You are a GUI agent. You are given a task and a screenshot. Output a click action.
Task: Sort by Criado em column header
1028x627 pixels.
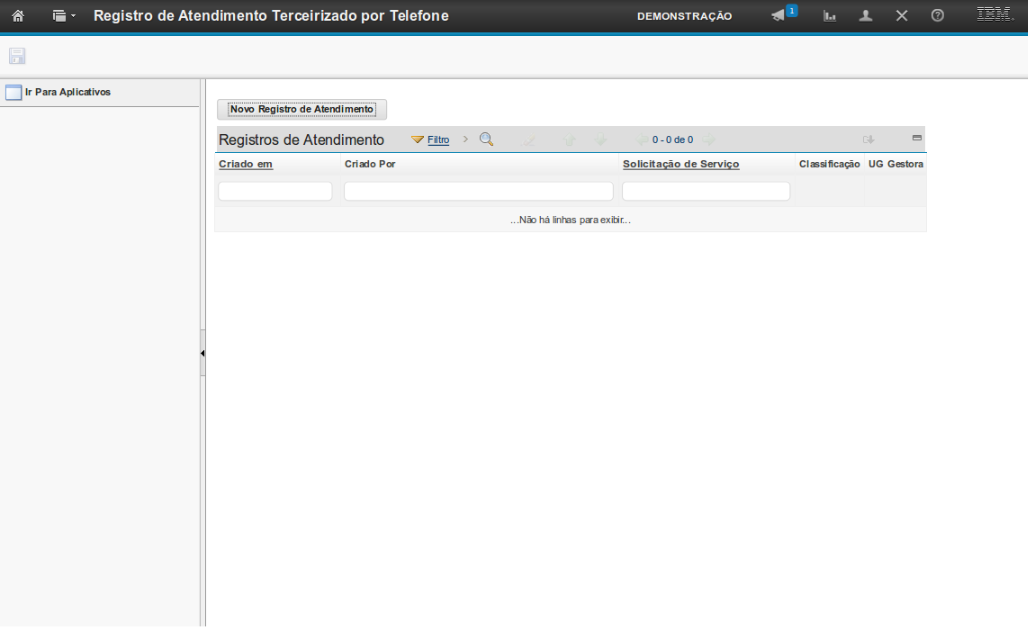(246, 164)
